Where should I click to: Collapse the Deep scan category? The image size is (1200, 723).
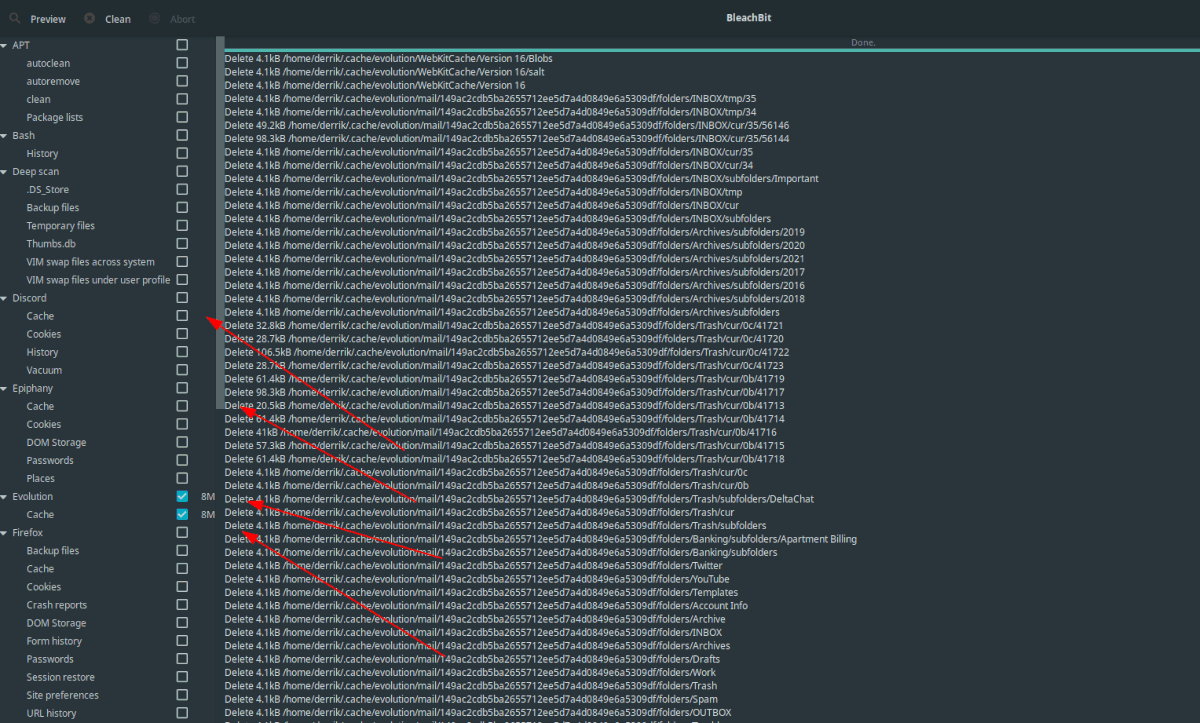[x=4, y=171]
